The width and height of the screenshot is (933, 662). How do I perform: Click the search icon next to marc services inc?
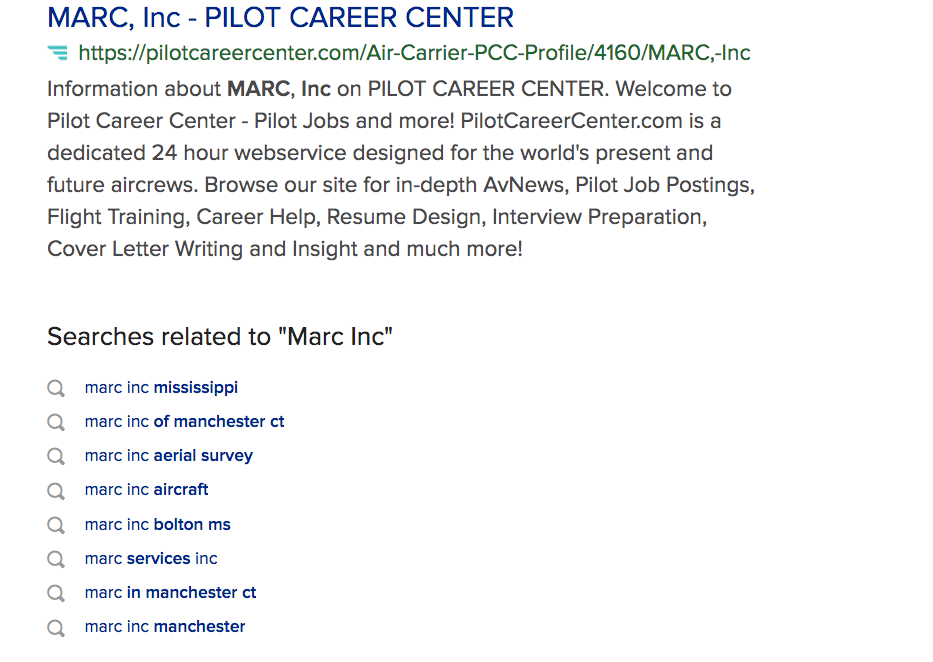(56, 559)
